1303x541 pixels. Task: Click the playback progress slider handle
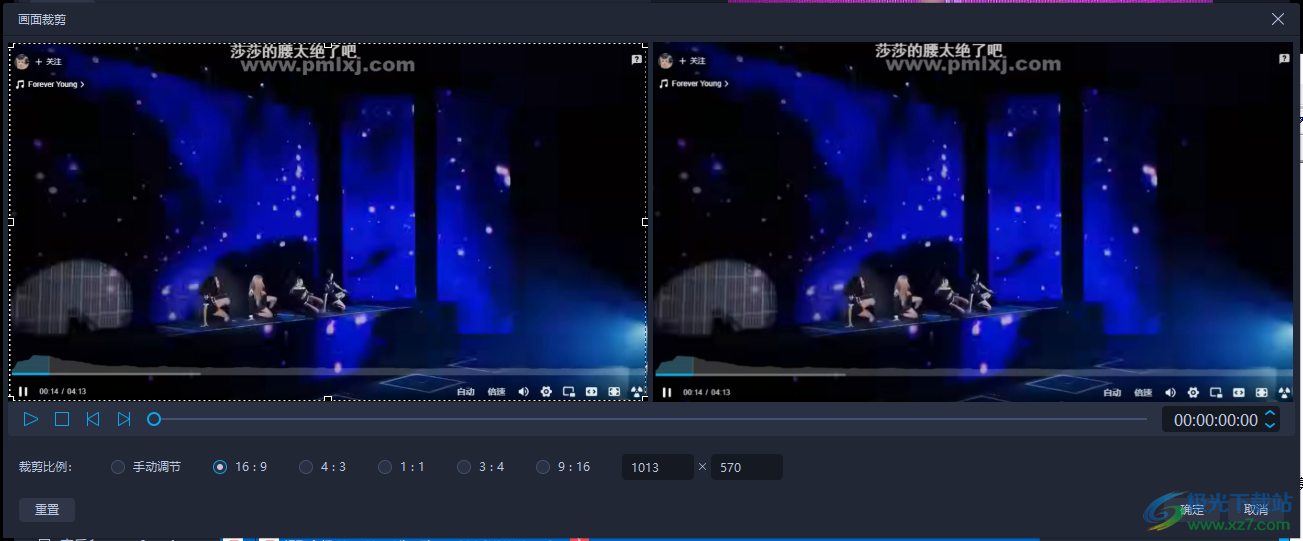[154, 420]
